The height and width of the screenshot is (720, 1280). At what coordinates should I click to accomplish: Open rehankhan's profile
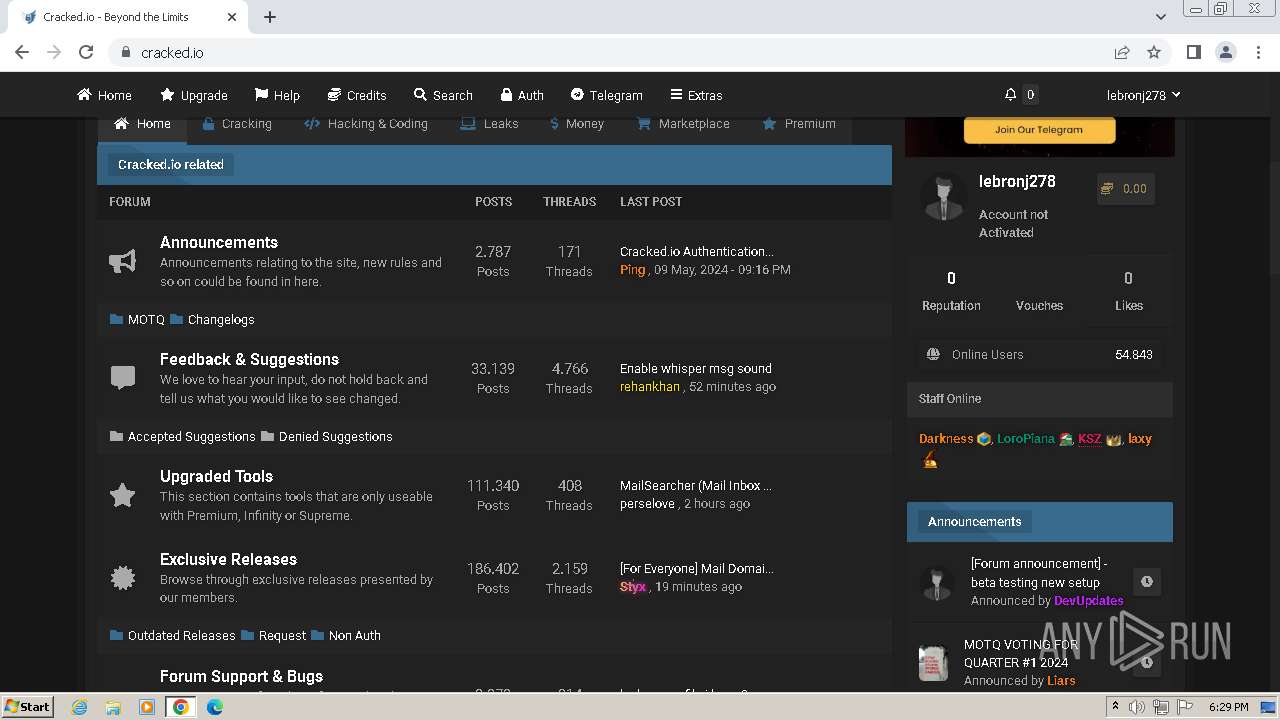pos(650,387)
